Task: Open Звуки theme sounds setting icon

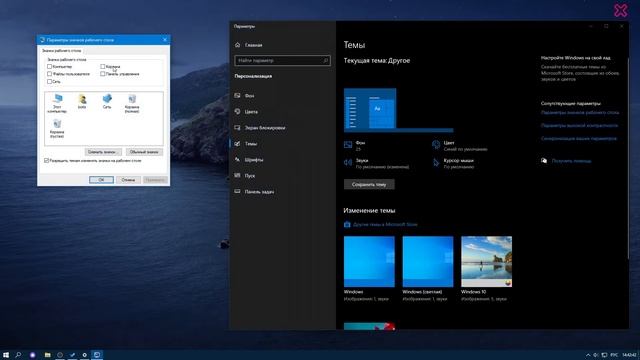Action: point(348,162)
